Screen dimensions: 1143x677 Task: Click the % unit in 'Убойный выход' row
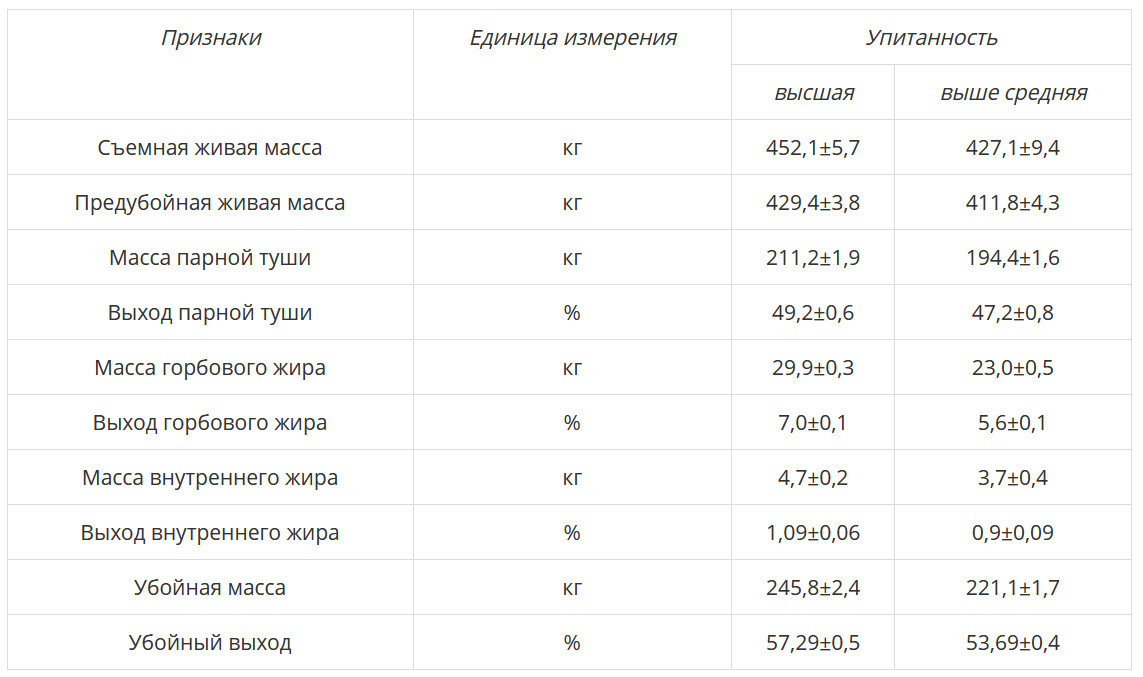[x=572, y=642]
